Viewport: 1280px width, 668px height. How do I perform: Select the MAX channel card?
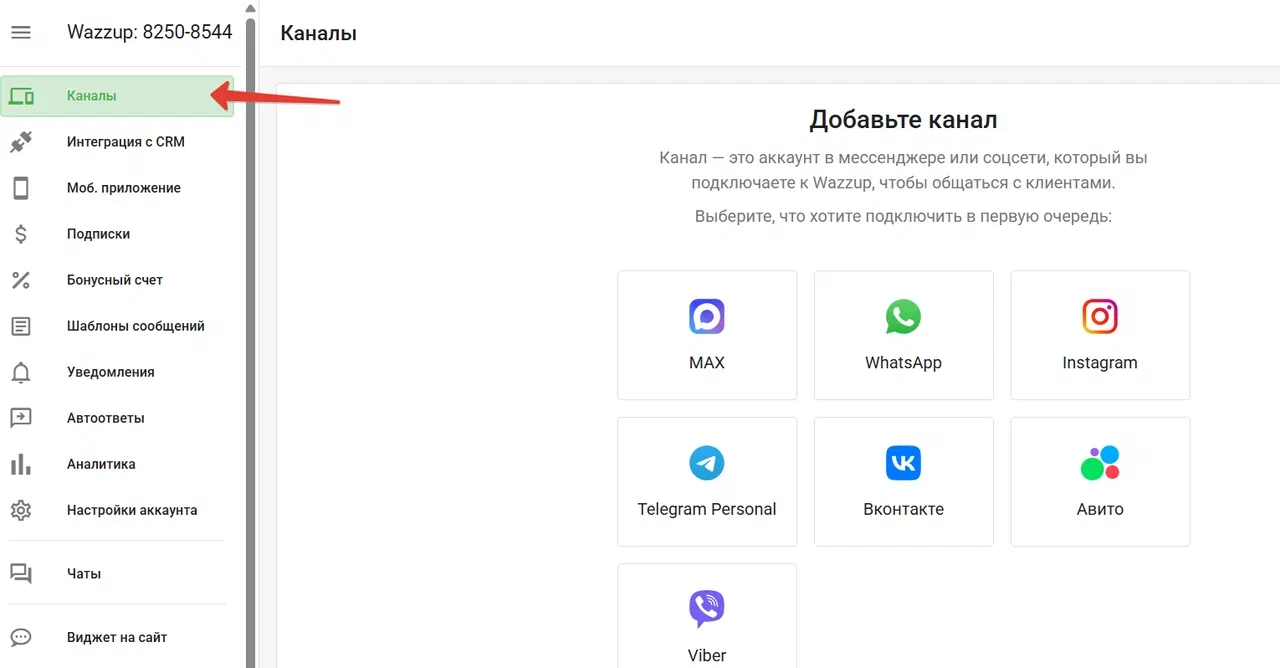(x=707, y=335)
